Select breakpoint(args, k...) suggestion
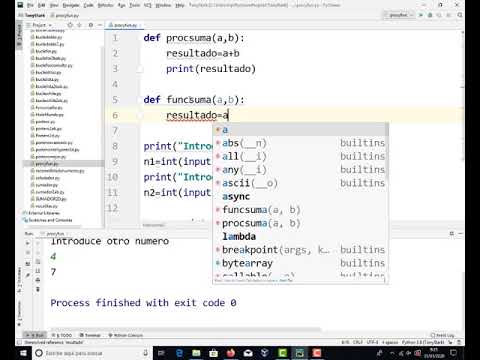 (300, 250)
